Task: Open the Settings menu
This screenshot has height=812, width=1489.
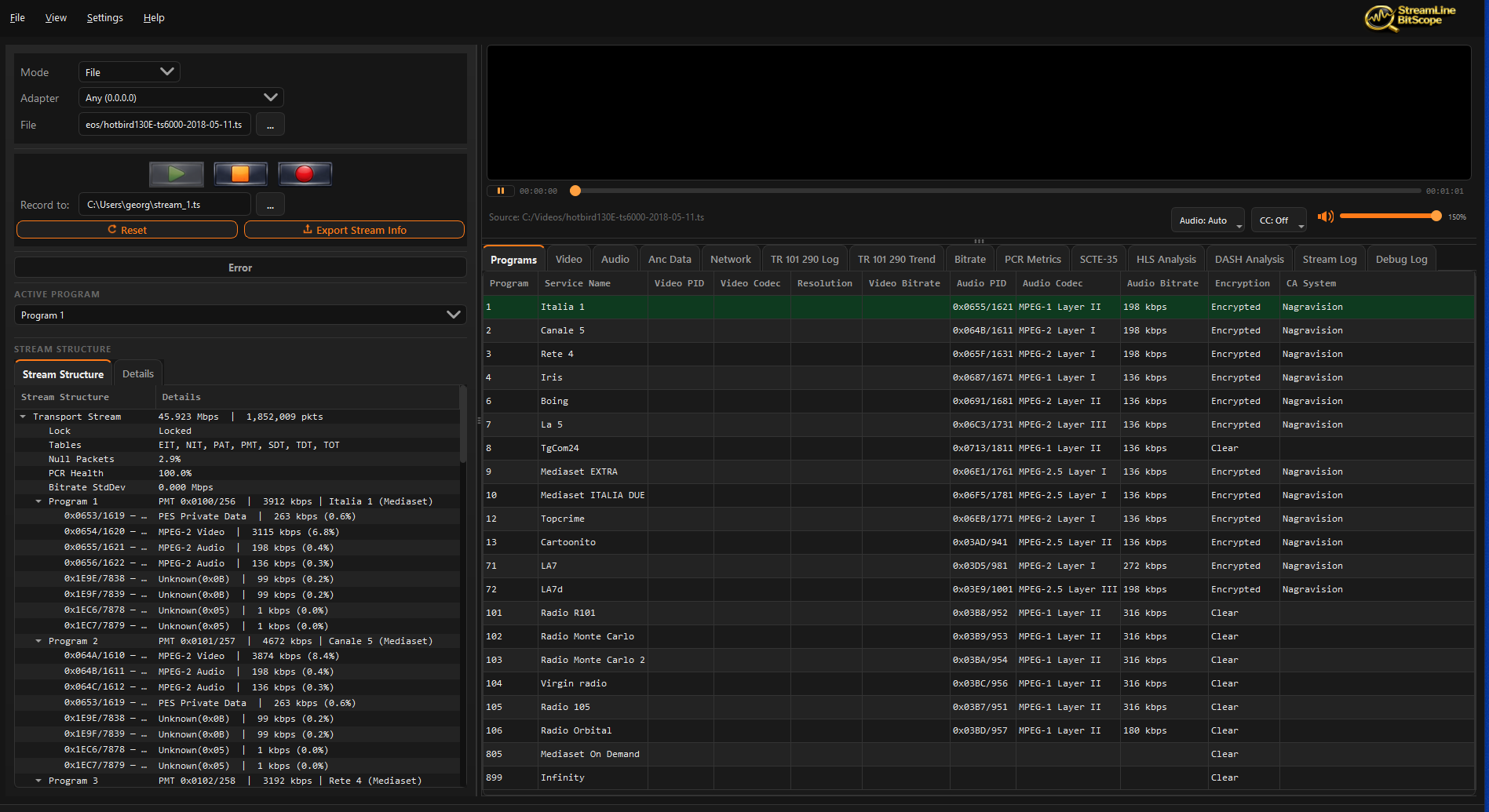Action: coord(104,17)
